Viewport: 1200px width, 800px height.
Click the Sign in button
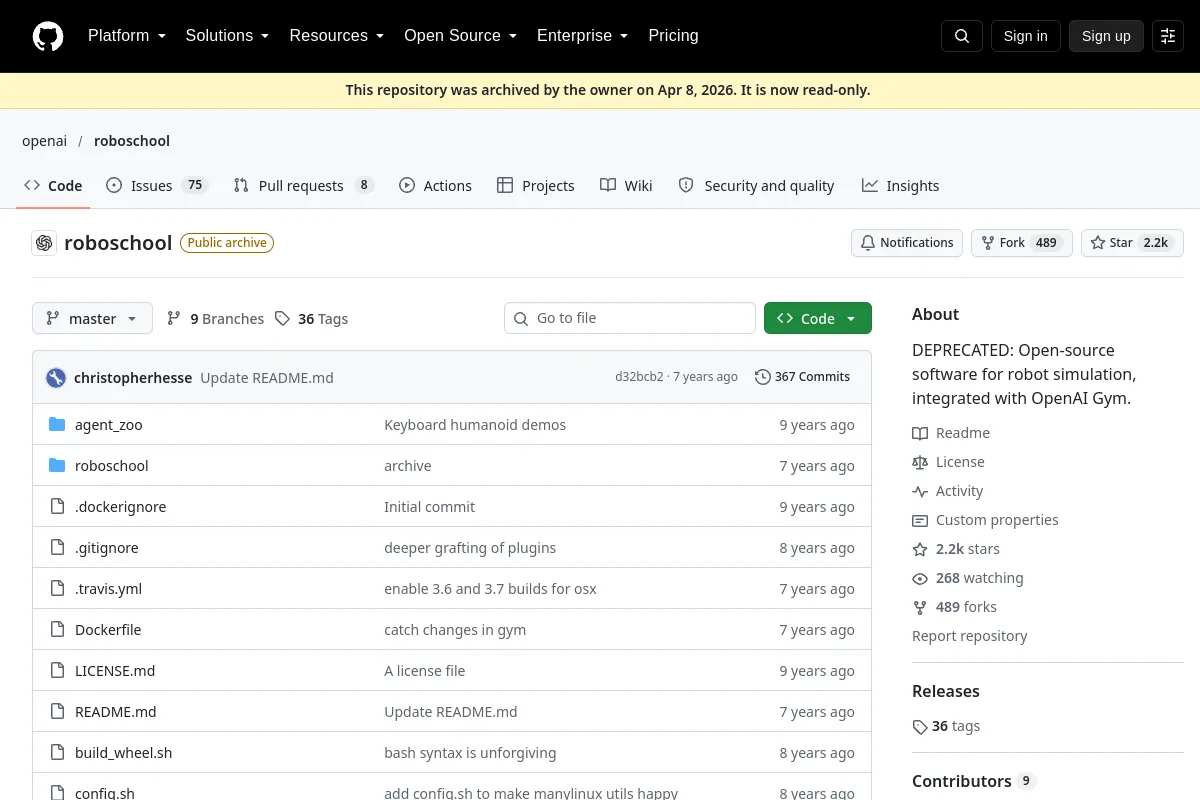click(1026, 36)
